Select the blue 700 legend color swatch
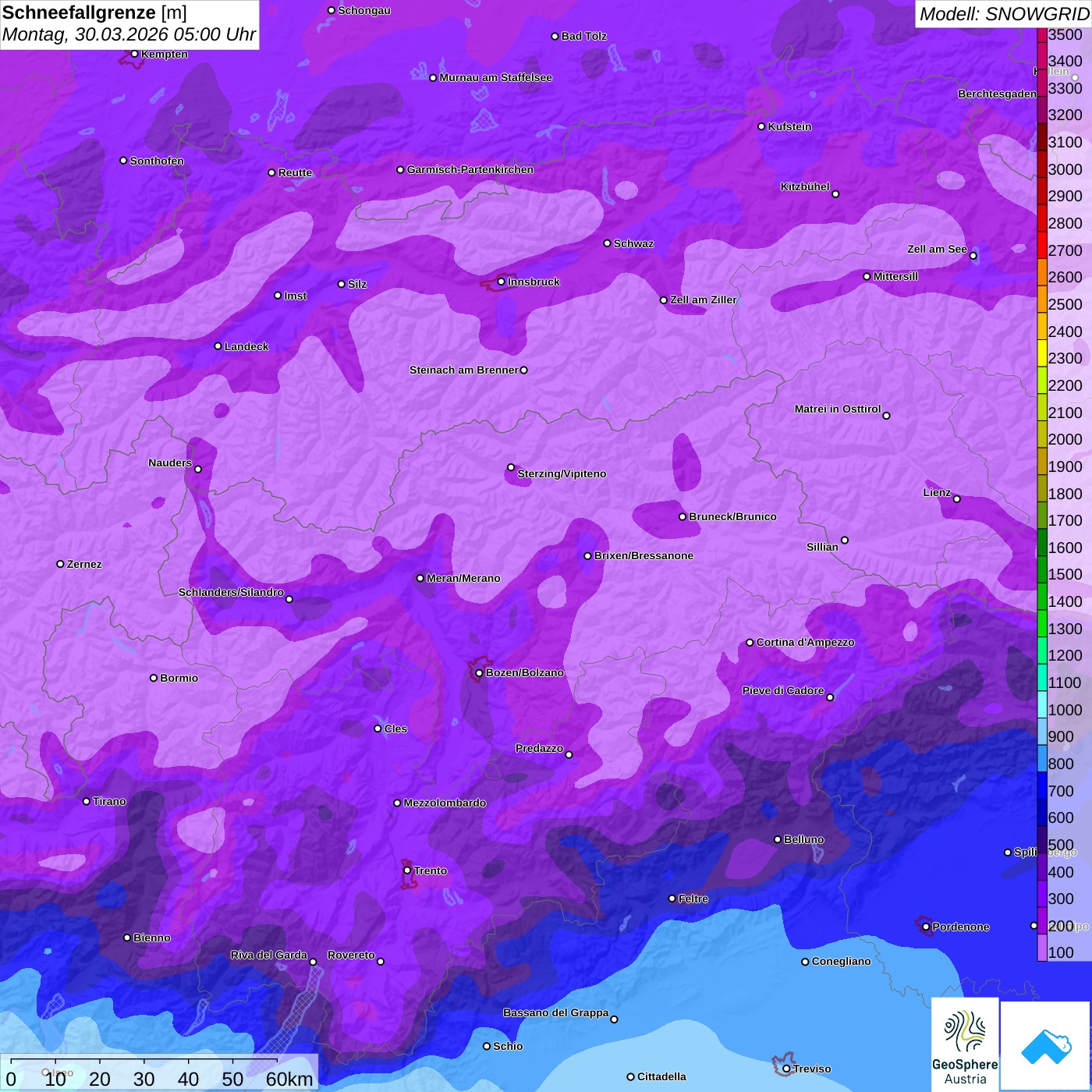 (x=1042, y=785)
